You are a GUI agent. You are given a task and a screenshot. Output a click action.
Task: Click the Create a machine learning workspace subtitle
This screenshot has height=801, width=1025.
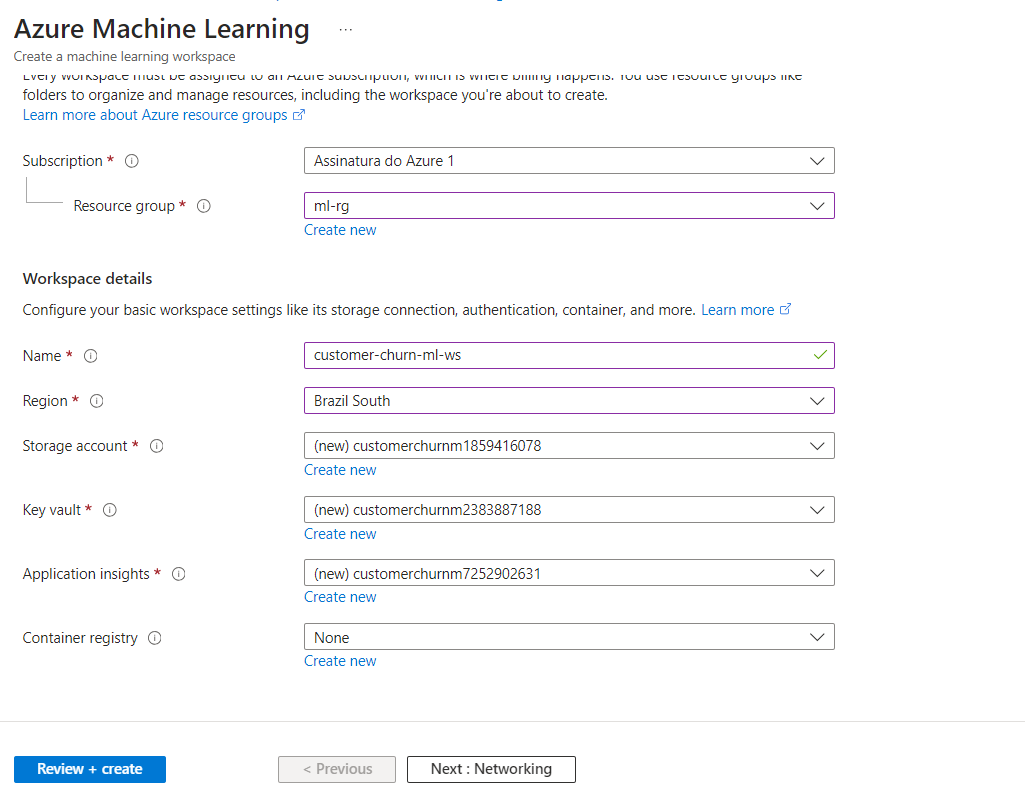point(125,57)
